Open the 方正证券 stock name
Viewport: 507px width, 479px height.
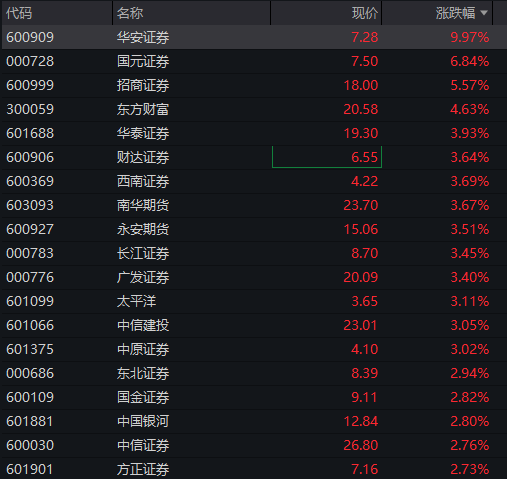click(143, 469)
